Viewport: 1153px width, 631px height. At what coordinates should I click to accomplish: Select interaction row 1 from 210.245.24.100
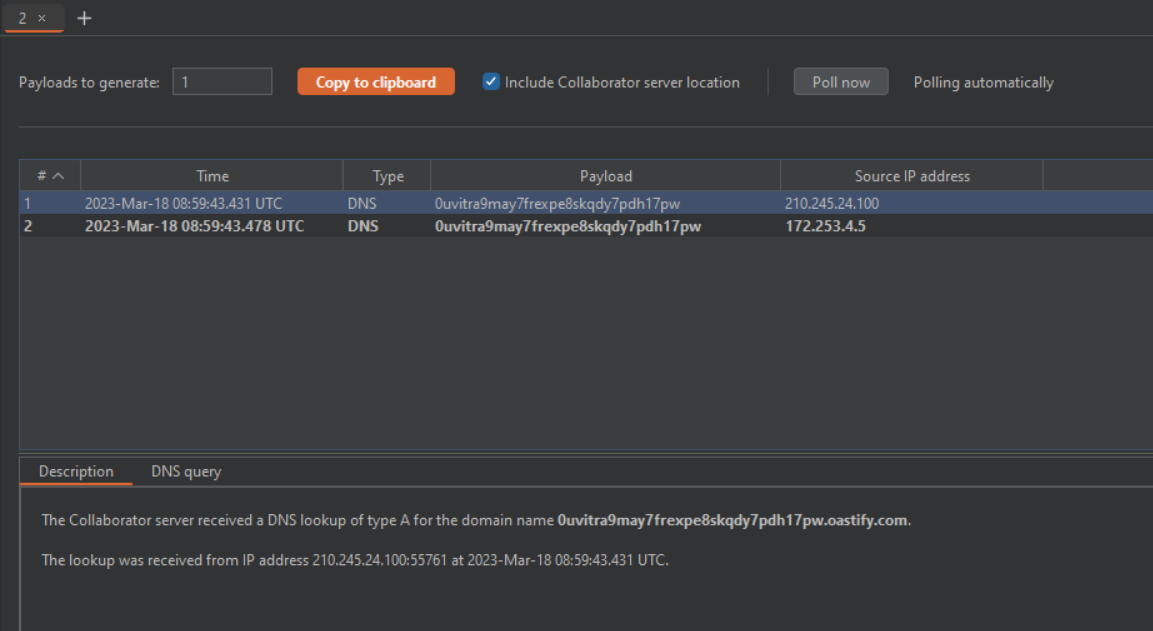pos(400,203)
